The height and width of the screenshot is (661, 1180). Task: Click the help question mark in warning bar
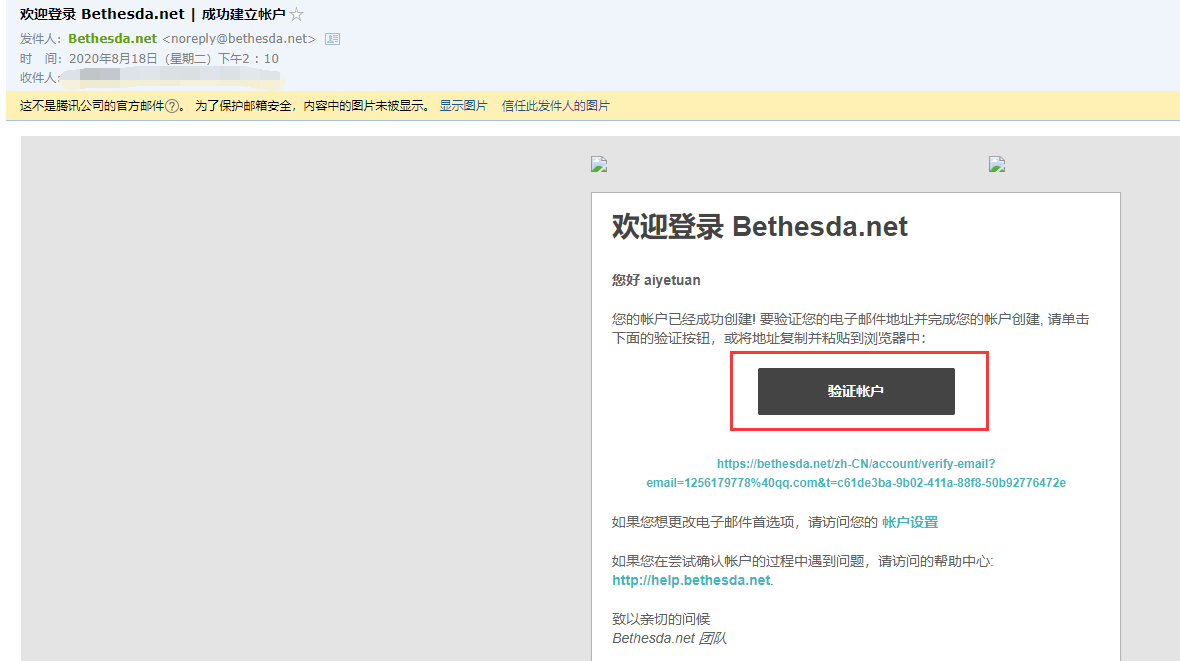coord(172,106)
